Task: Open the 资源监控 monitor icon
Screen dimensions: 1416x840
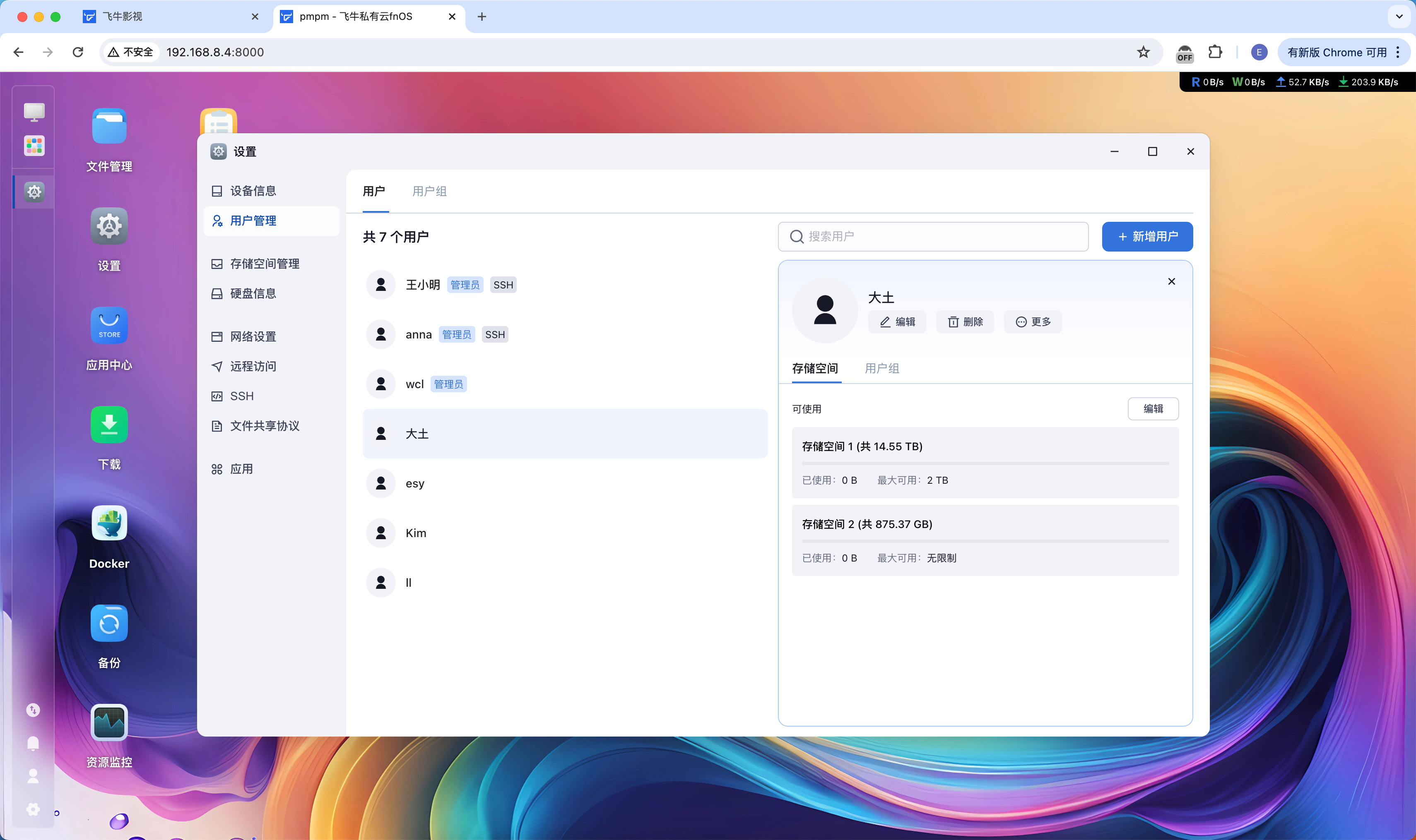Action: [x=109, y=722]
